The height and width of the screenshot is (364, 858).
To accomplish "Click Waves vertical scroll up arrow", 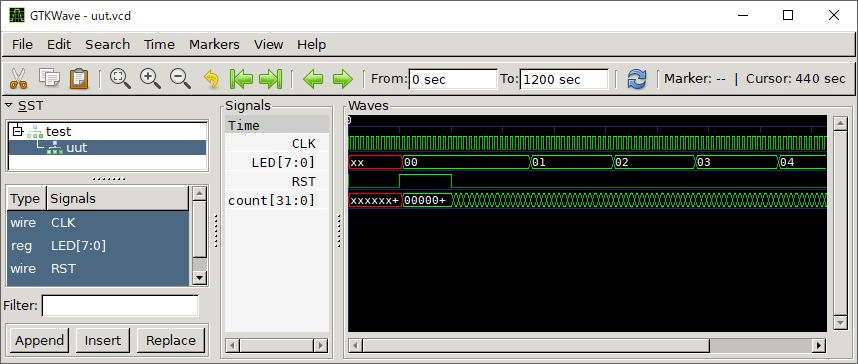I will point(840,123).
